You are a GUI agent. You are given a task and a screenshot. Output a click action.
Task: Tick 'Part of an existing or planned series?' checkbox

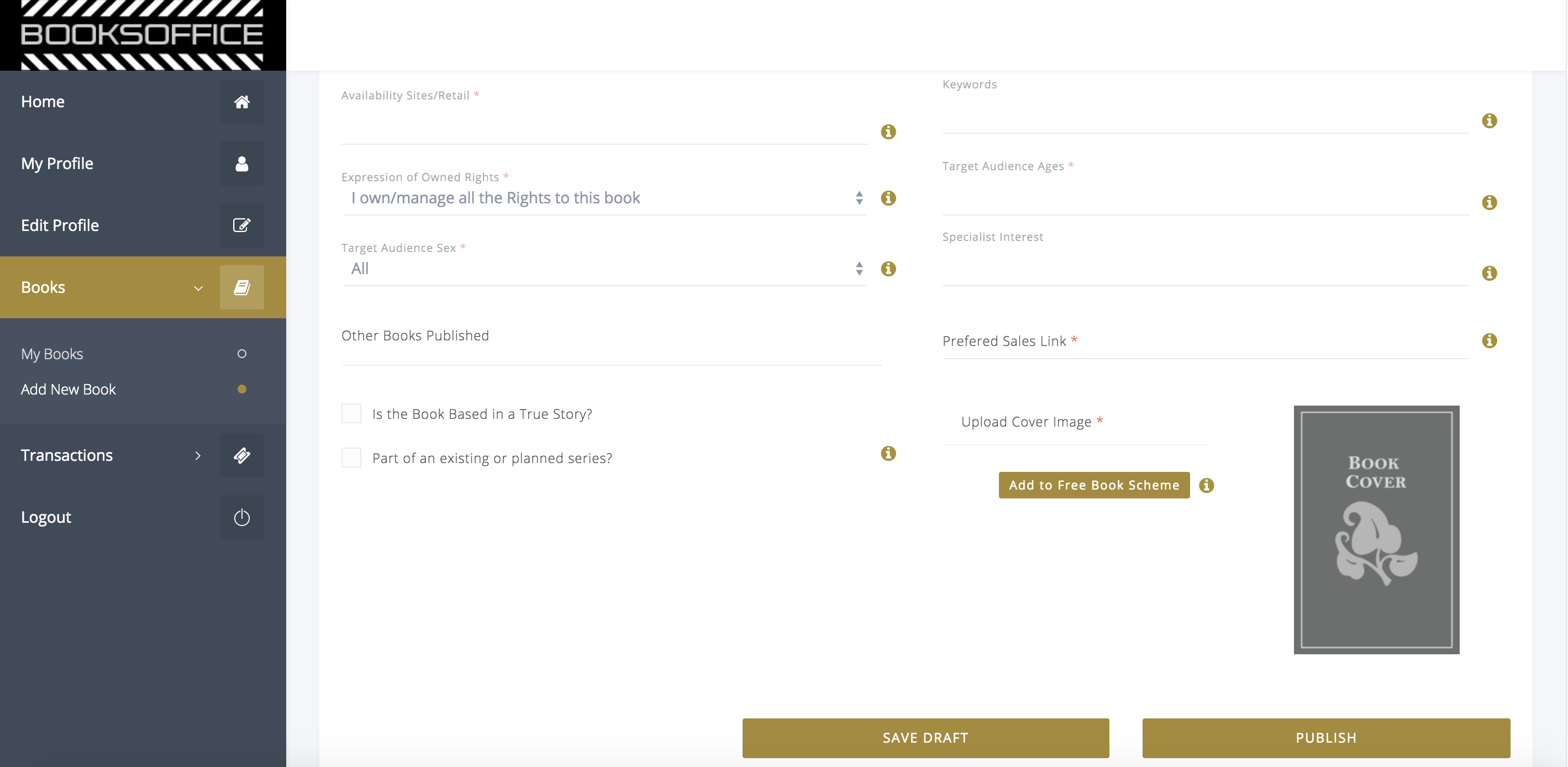tap(351, 457)
